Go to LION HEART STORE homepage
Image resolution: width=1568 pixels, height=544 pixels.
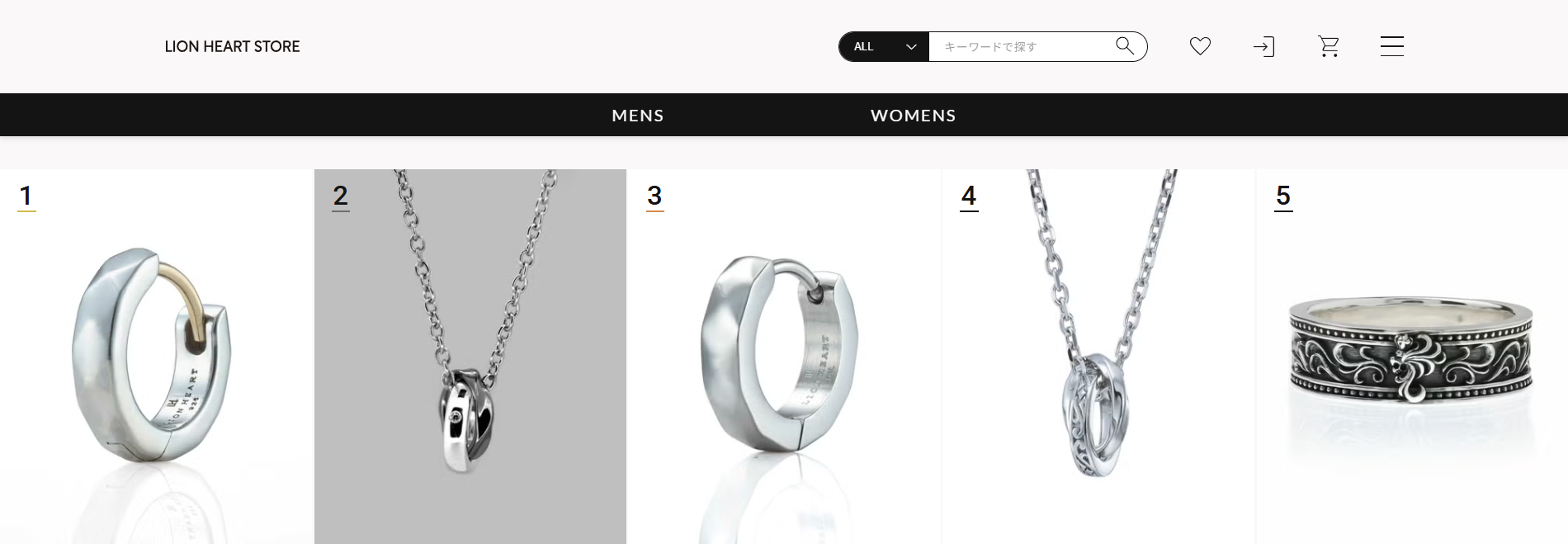pos(233,46)
